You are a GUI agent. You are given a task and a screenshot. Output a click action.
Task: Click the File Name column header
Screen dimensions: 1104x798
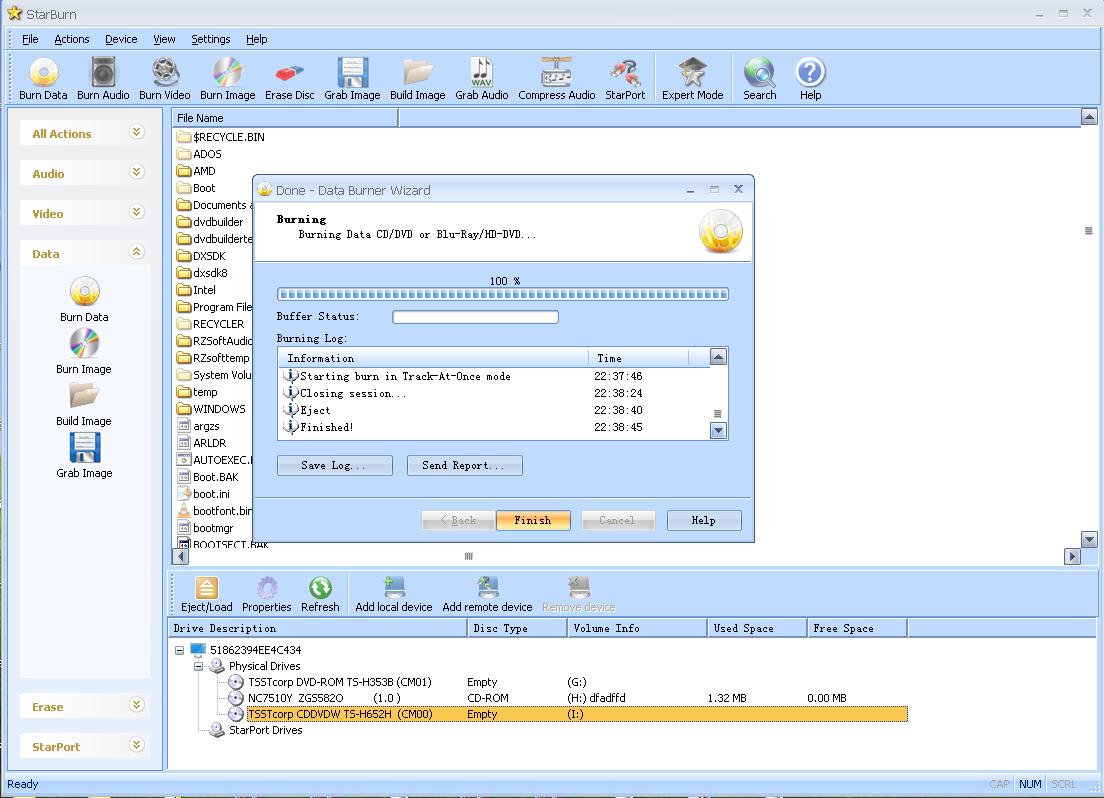coord(285,118)
